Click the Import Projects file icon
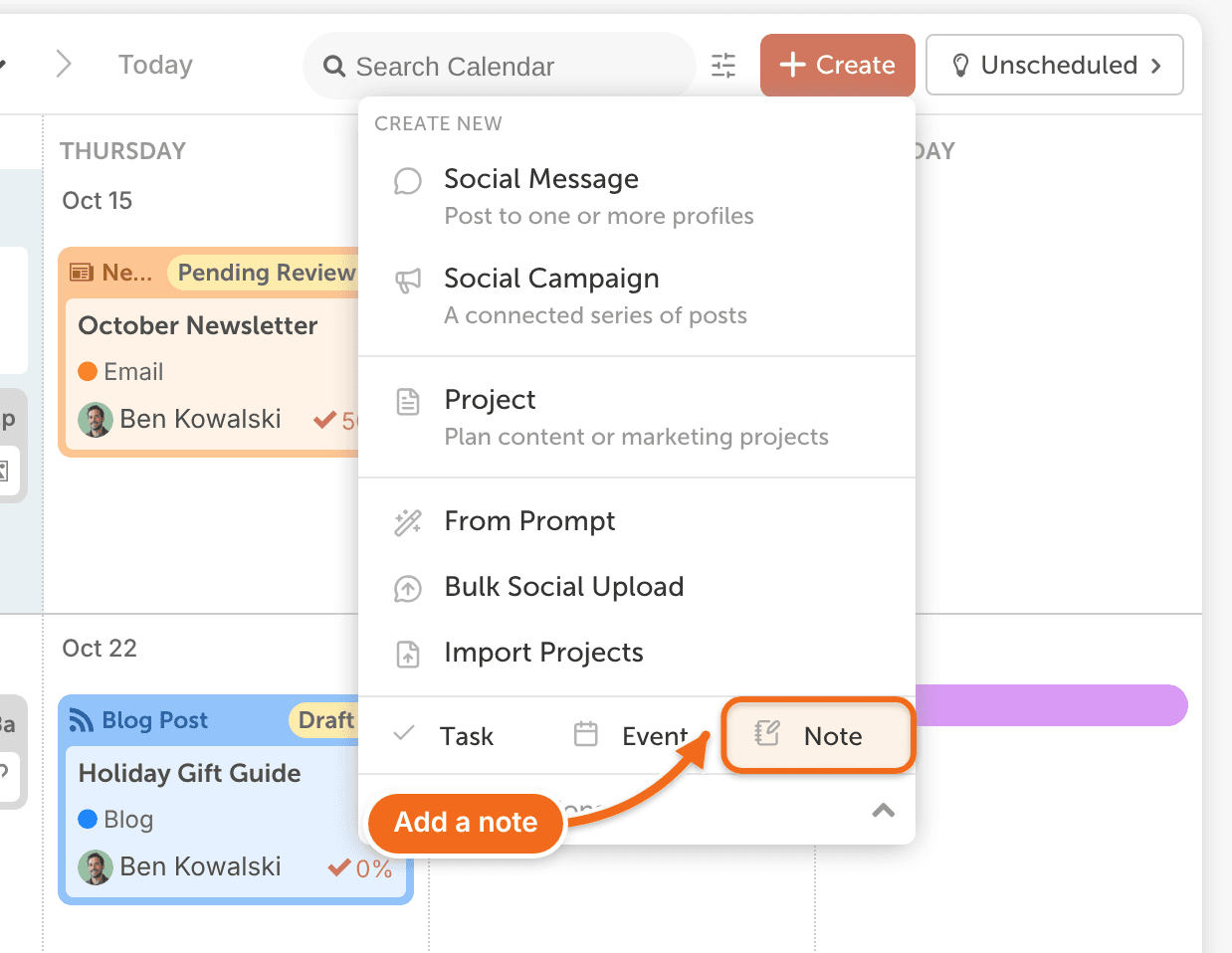Viewport: 1232px width, 953px height. (x=408, y=654)
